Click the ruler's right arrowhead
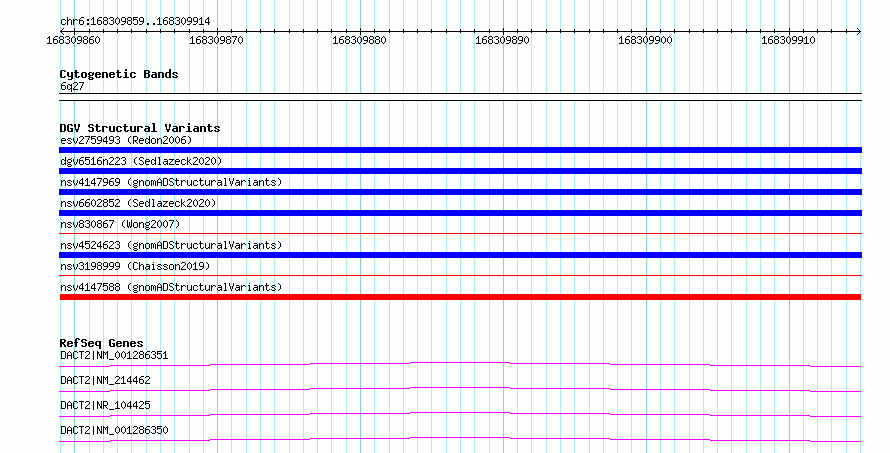This screenshot has width=890, height=453. (x=859, y=31)
